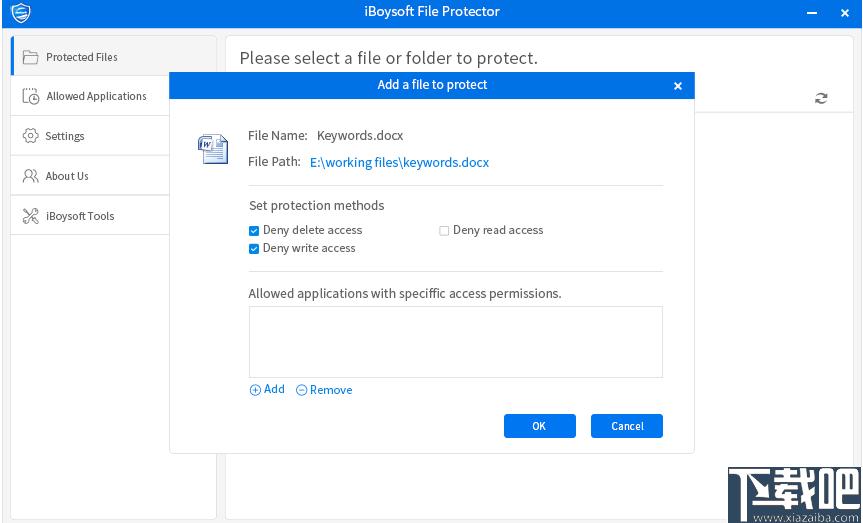Click the plus circle icon beside Add
This screenshot has width=863, height=523.
click(x=255, y=390)
